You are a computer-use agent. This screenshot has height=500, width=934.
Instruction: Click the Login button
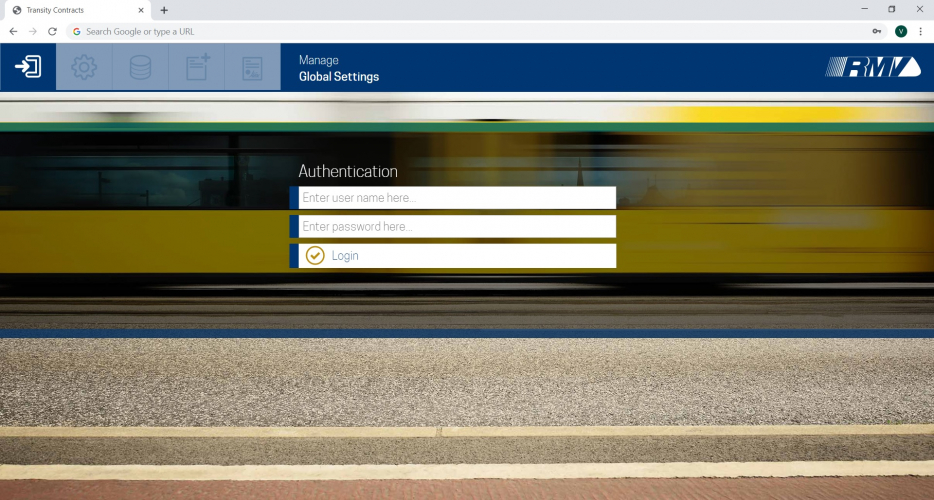(457, 256)
